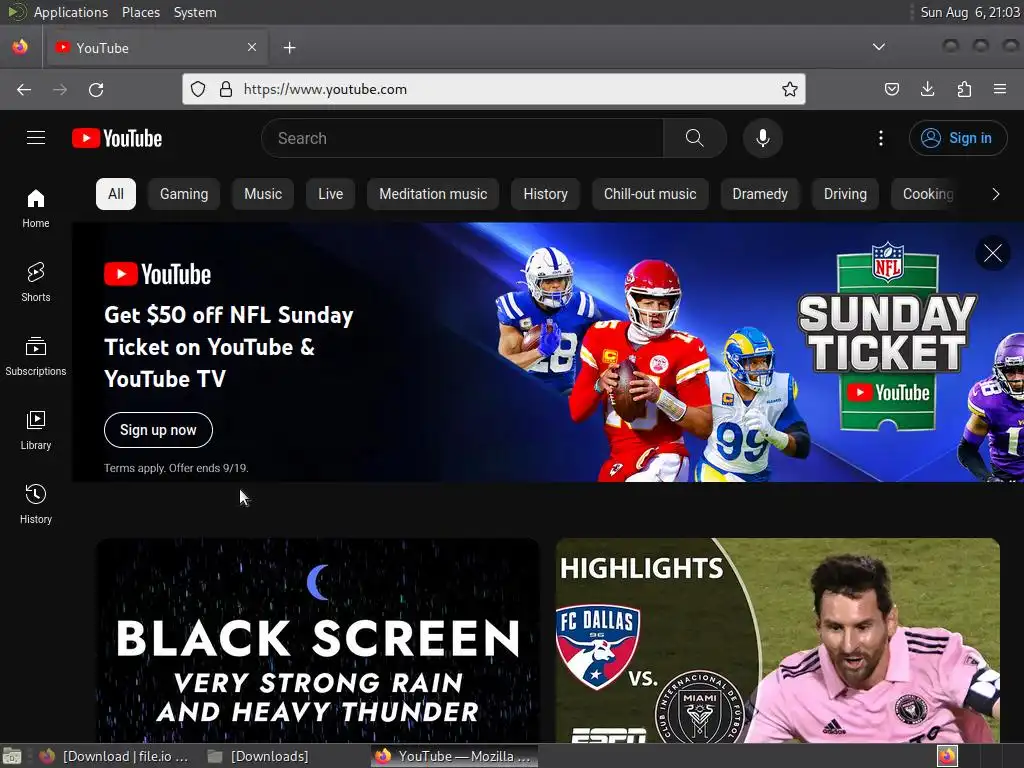Go to Home in the sidebar
This screenshot has height=768, width=1024.
(x=35, y=208)
